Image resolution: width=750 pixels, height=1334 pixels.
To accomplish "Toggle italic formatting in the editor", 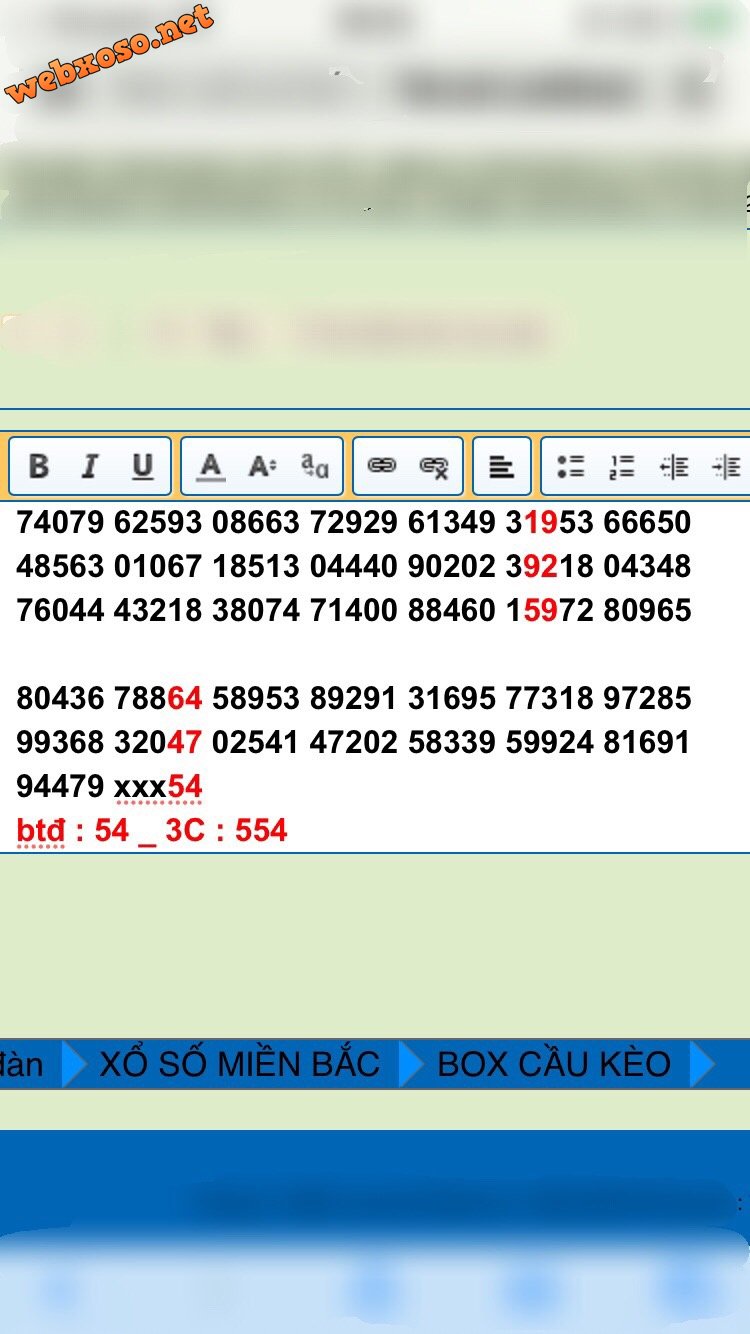I will click(x=90, y=466).
